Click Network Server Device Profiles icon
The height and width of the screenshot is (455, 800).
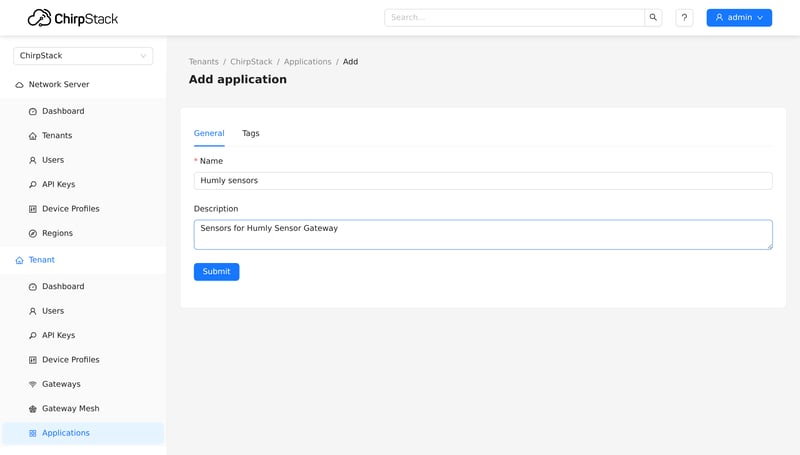[33, 209]
